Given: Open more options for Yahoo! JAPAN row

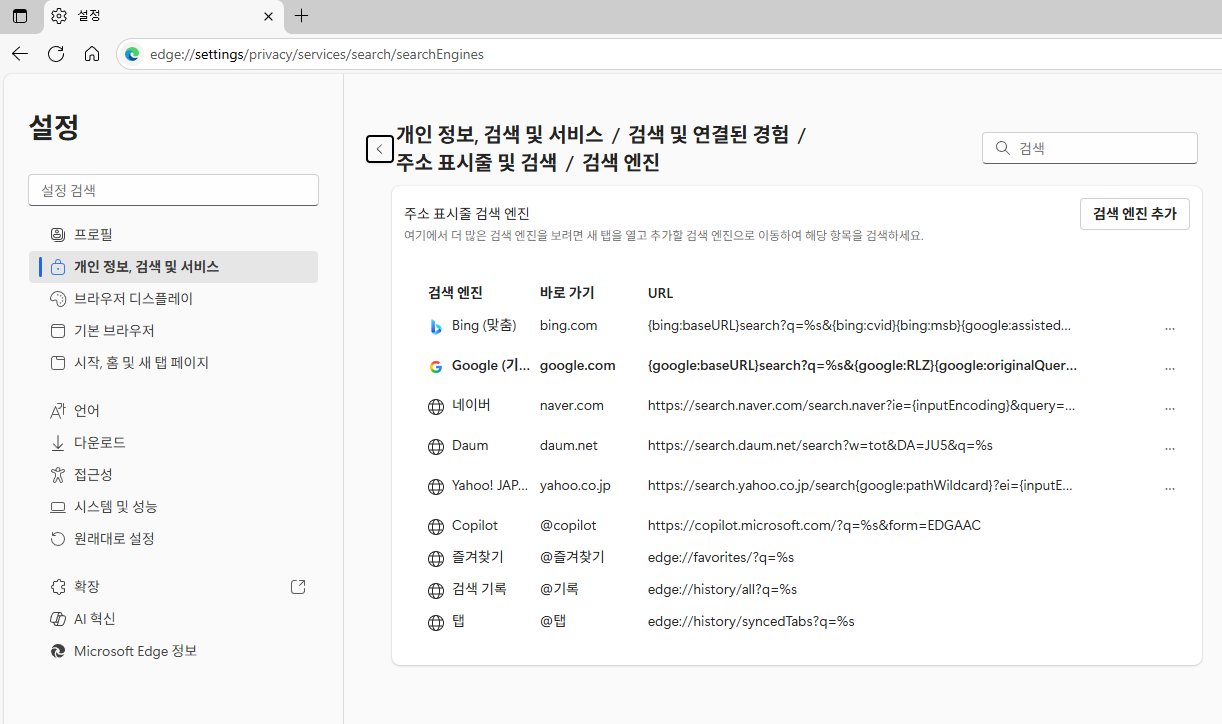Looking at the screenshot, I should [1170, 487].
